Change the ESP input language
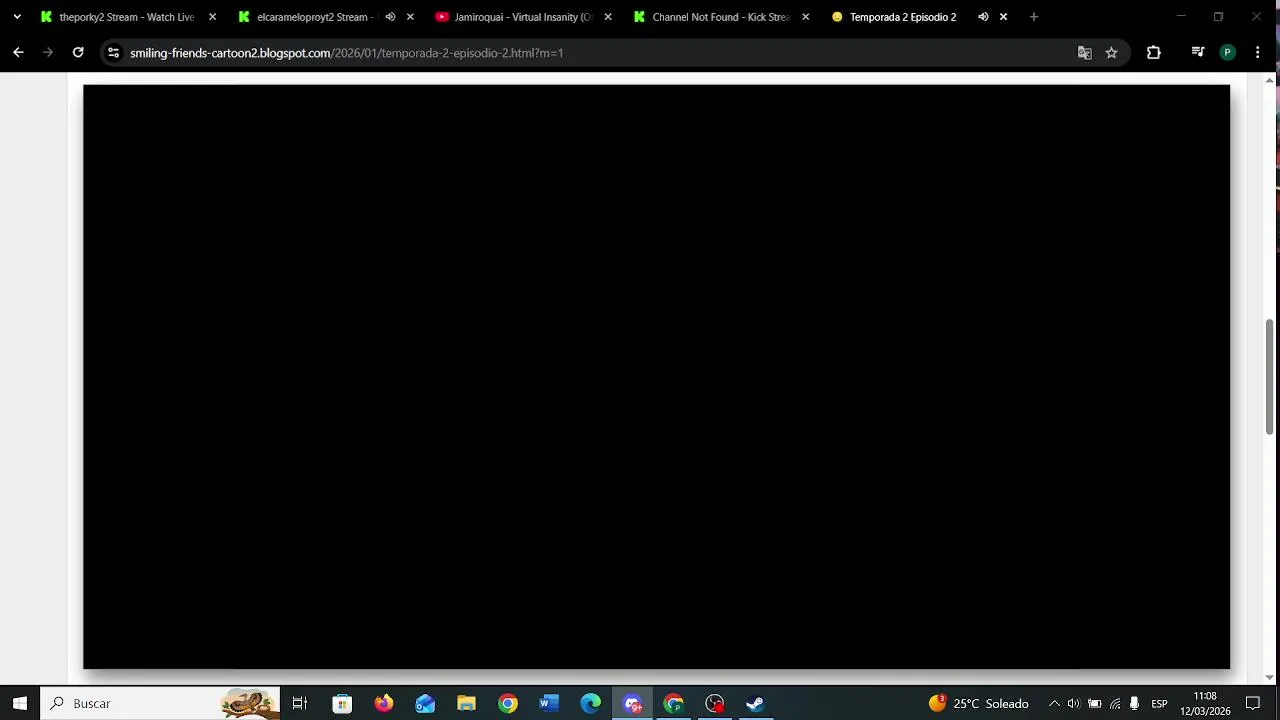1280x720 pixels. pos(1159,703)
